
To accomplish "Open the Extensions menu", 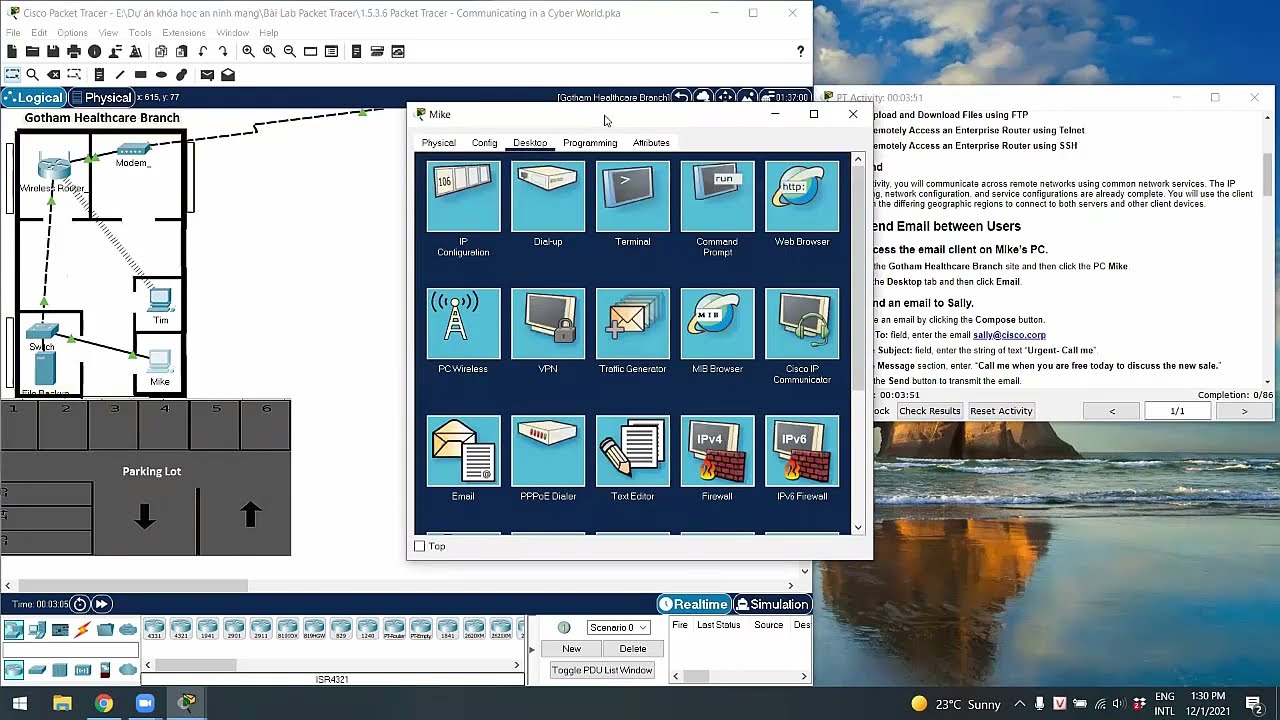I will click(x=183, y=33).
